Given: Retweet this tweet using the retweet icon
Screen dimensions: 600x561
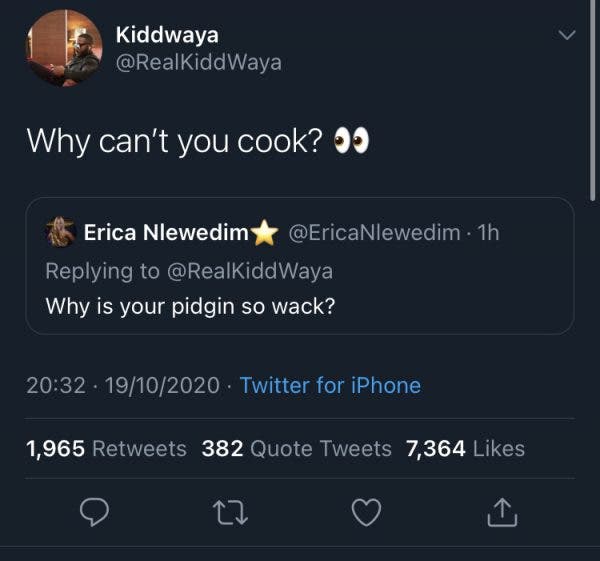Looking at the screenshot, I should click(229, 513).
